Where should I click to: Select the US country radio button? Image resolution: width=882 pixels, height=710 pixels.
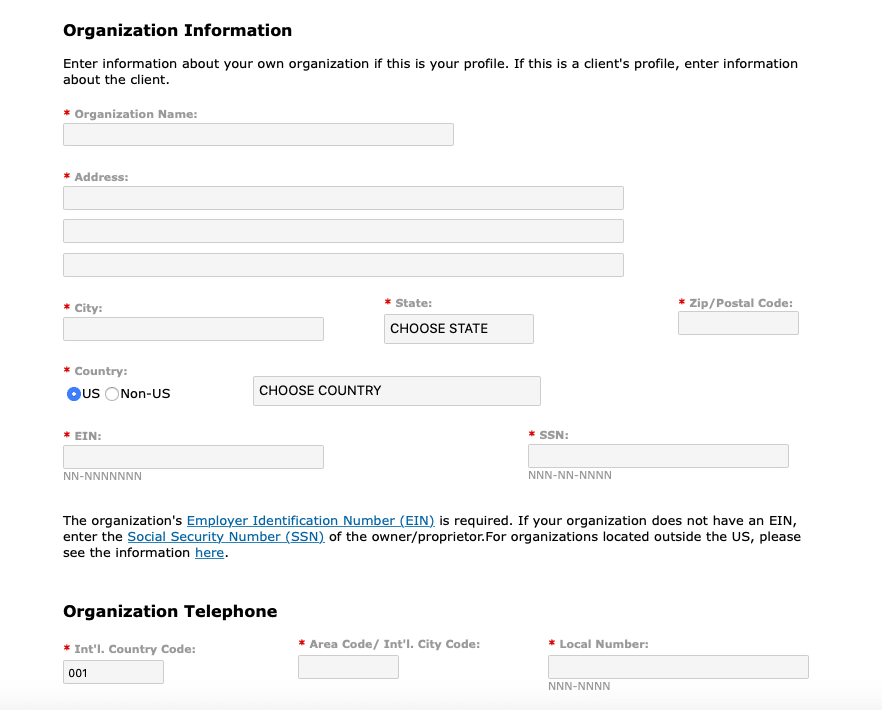pyautogui.click(x=71, y=394)
